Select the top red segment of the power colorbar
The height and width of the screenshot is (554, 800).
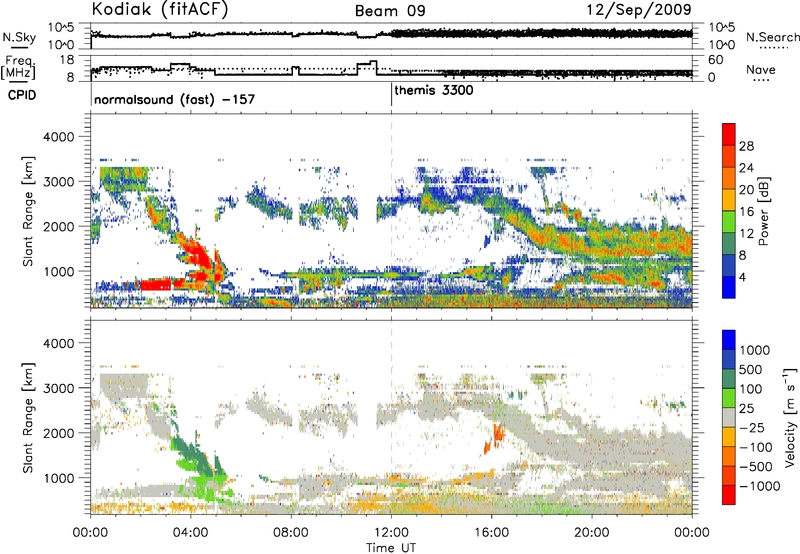coord(729,135)
